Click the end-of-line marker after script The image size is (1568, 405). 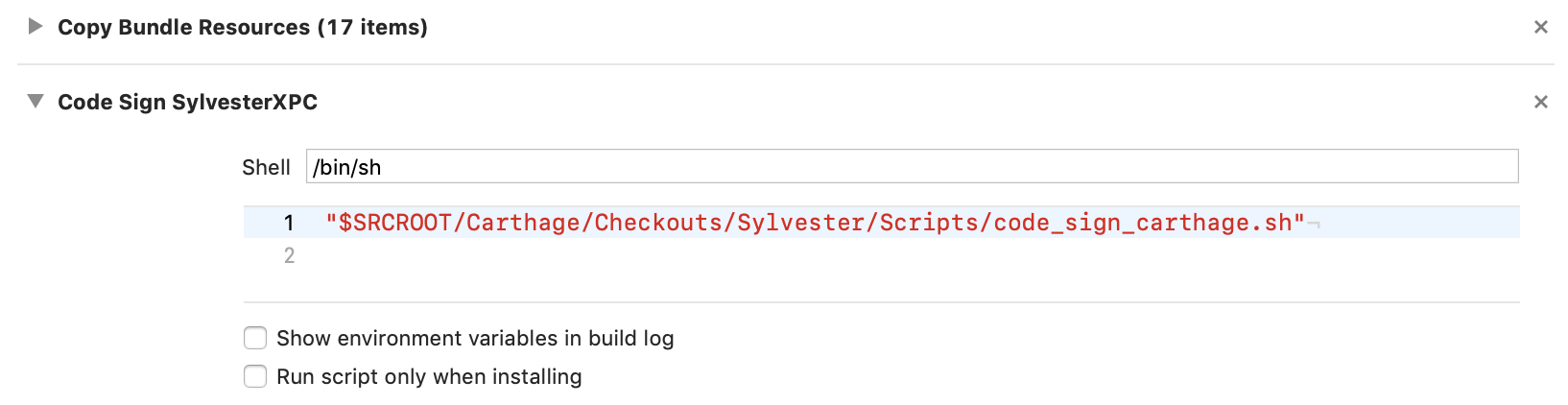(x=1314, y=226)
